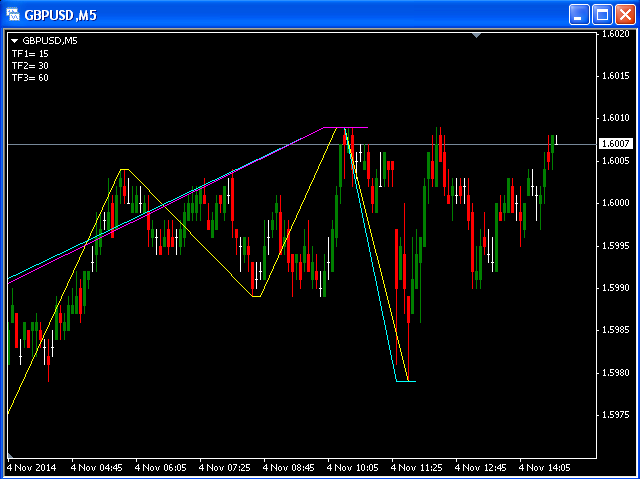Click the TF2= 30 indicator label
This screenshot has width=640, height=480.
[30, 66]
